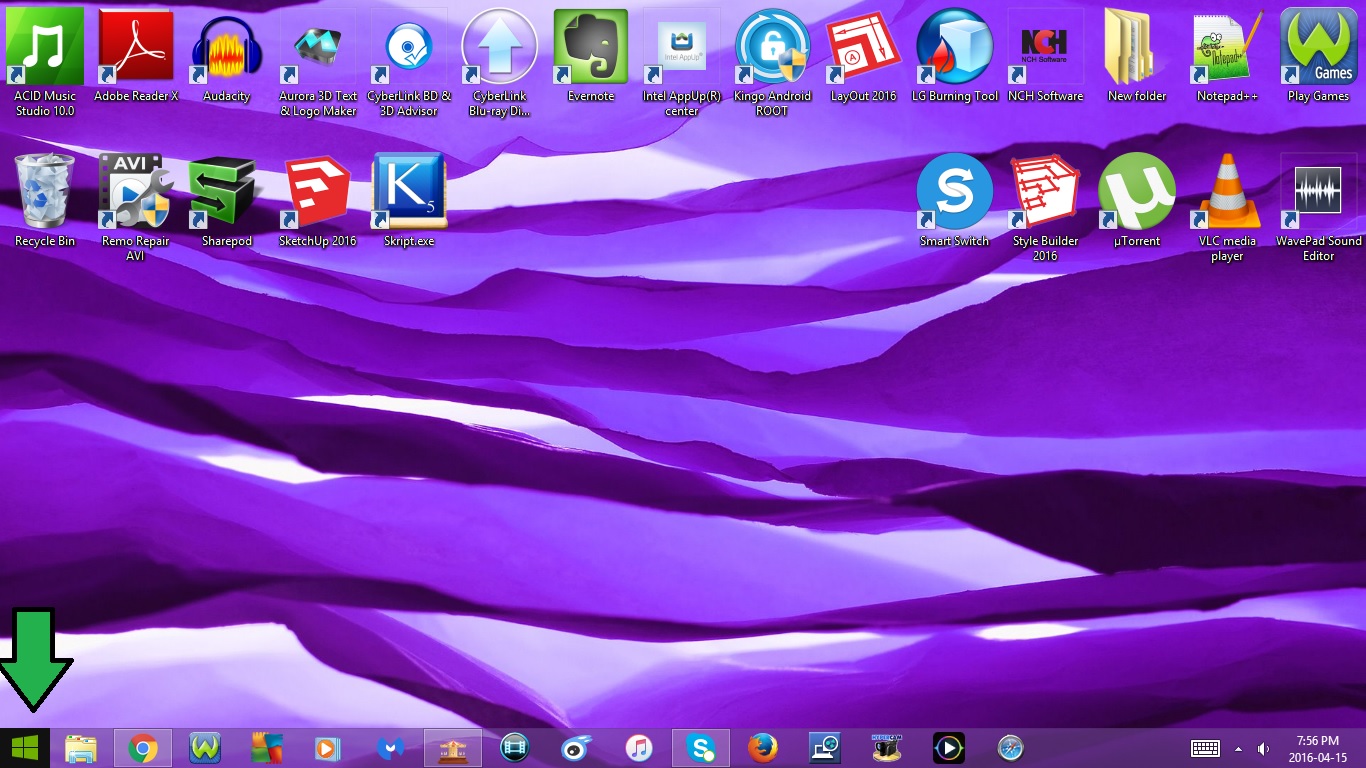Switch to the carousel app on the taskbar
This screenshot has width=1366, height=768.
(x=453, y=748)
